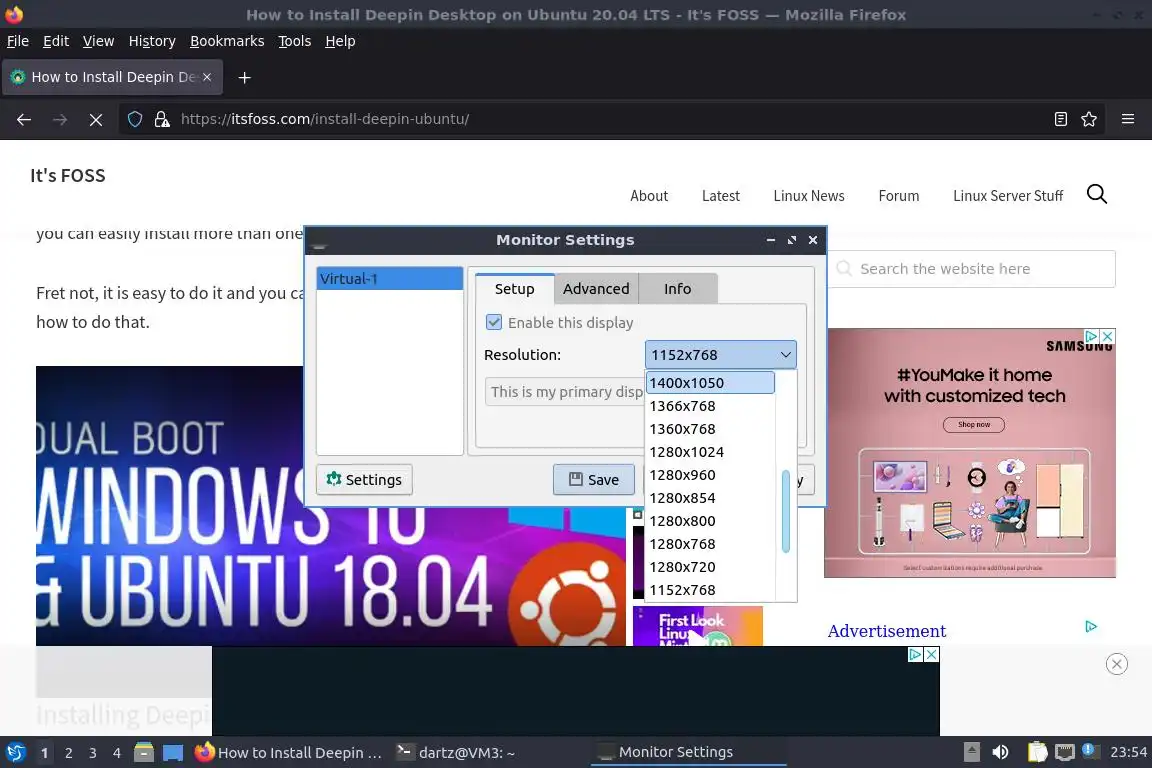
Task: Switch to Advanced tab
Action: pyautogui.click(x=596, y=288)
